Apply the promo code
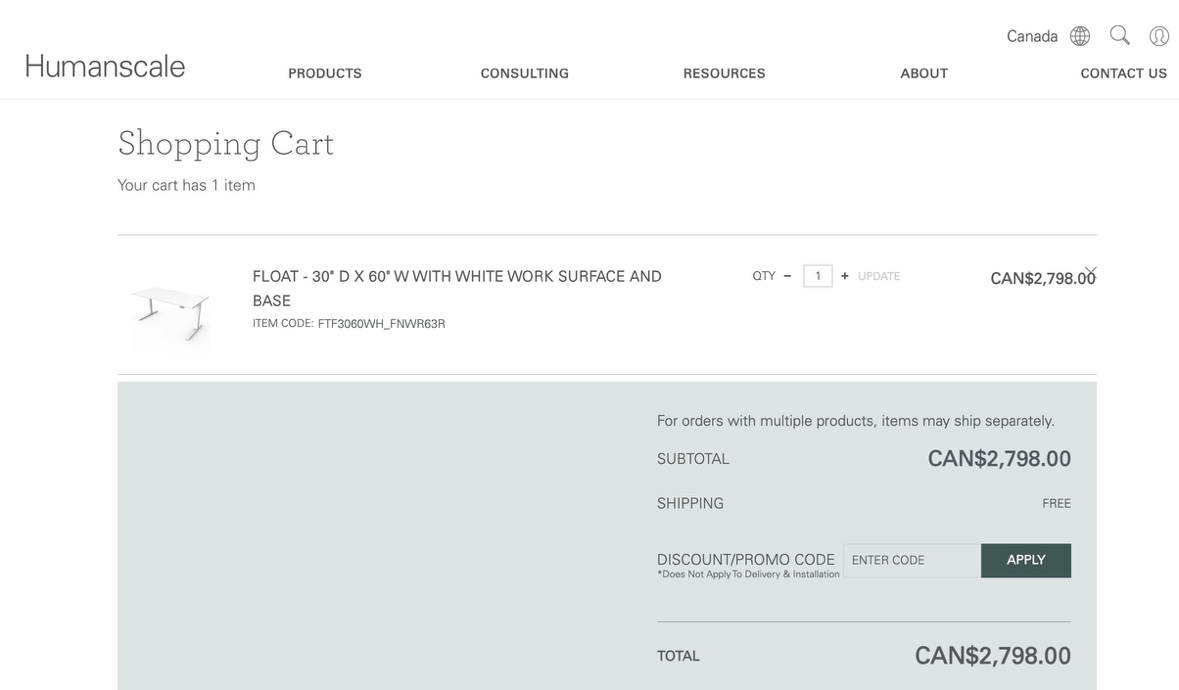The image size is (1179, 690). coord(1026,560)
